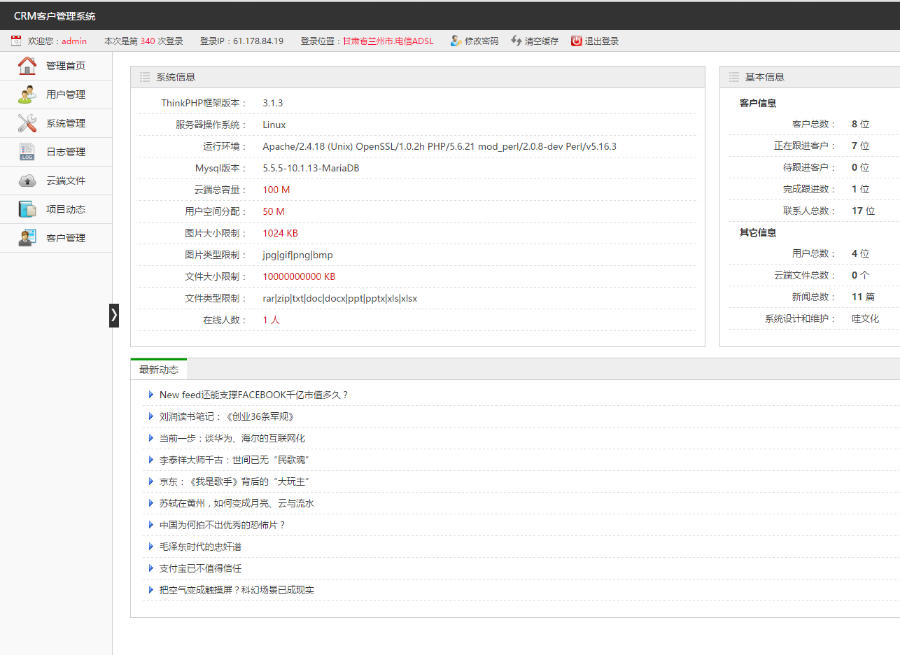Screen dimensions: 900x655
Task: Click the 服务器操作系统 value Linux
Action: pos(274,125)
